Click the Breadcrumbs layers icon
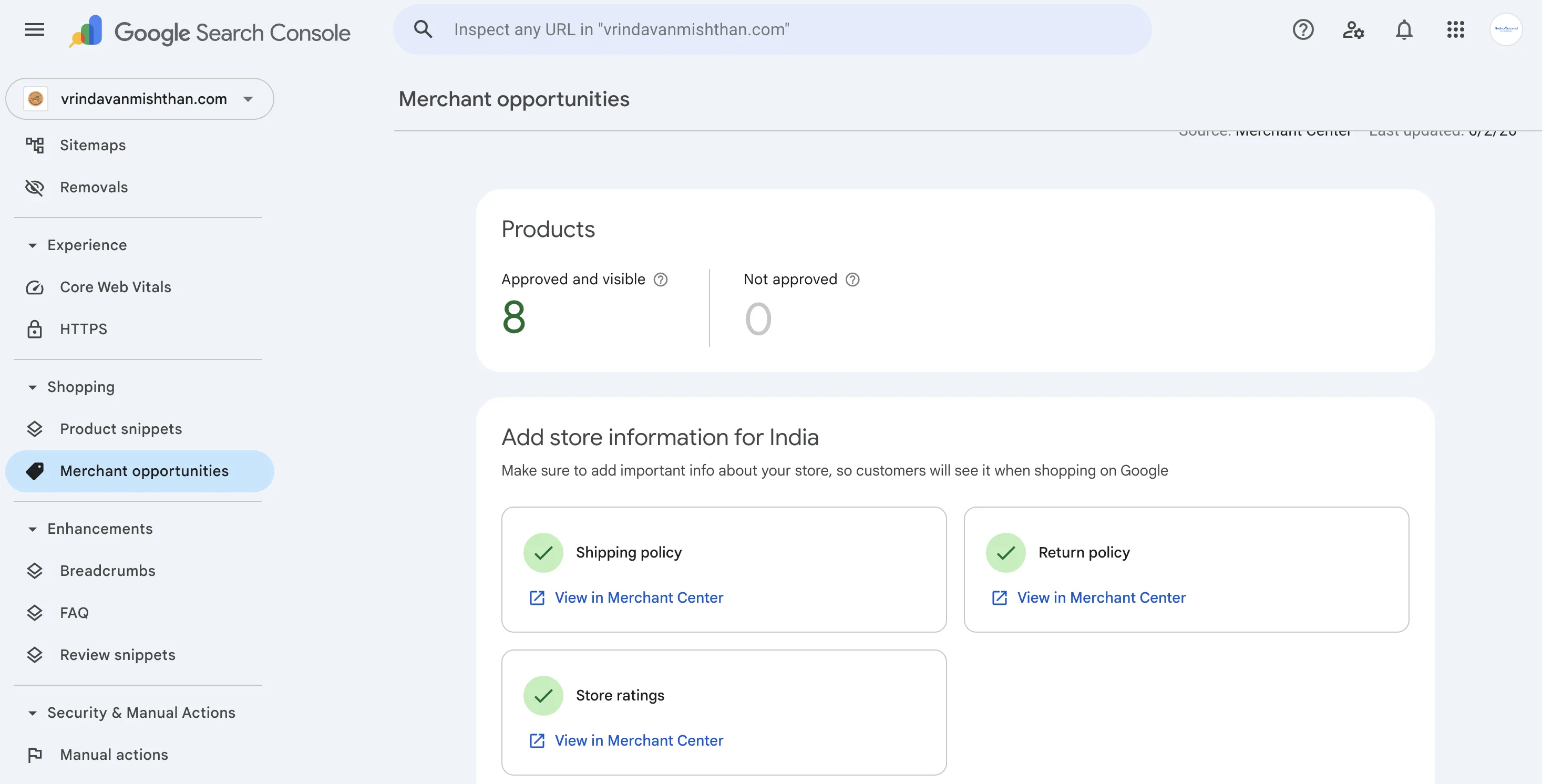This screenshot has width=1542, height=784. [x=35, y=571]
